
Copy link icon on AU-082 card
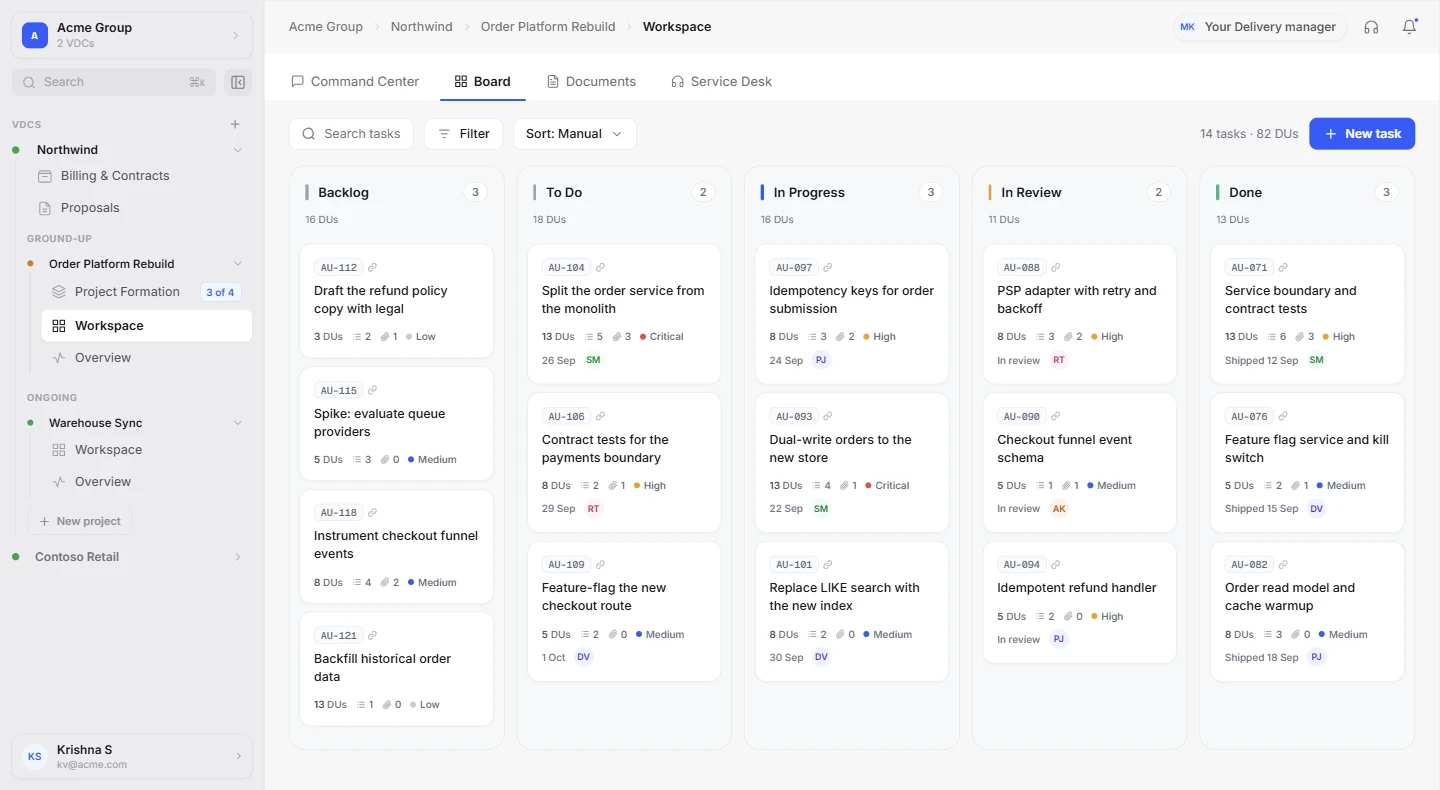[x=1283, y=565]
